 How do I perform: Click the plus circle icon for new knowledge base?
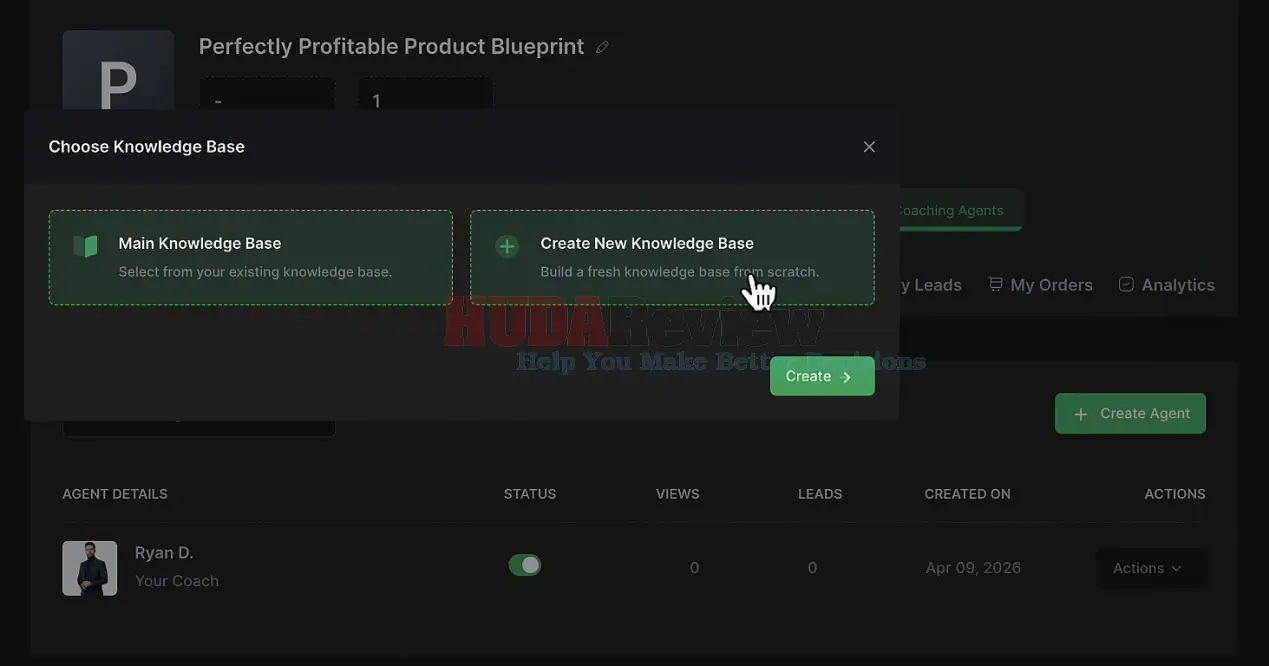[507, 246]
